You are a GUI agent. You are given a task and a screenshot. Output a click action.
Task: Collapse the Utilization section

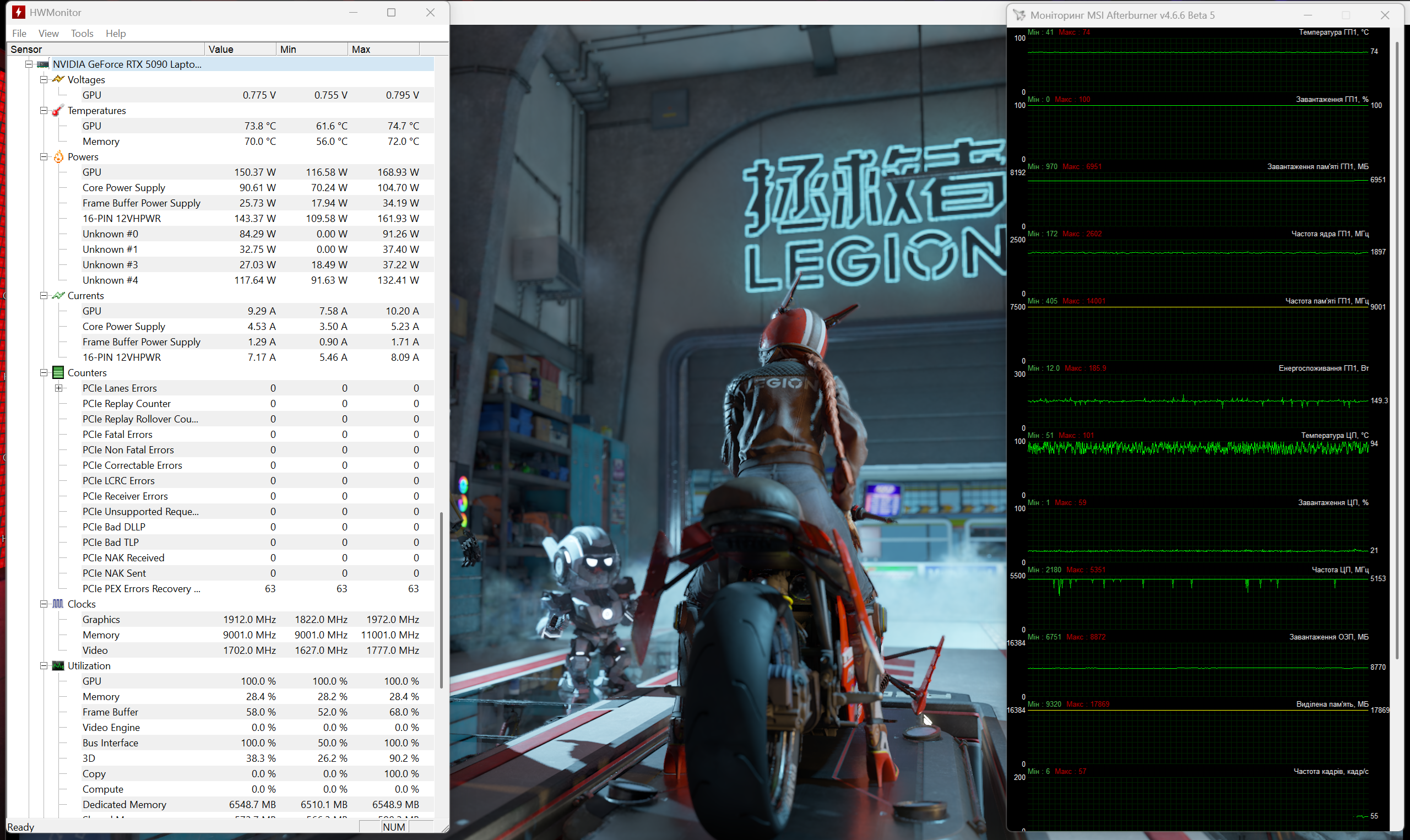[x=44, y=665]
